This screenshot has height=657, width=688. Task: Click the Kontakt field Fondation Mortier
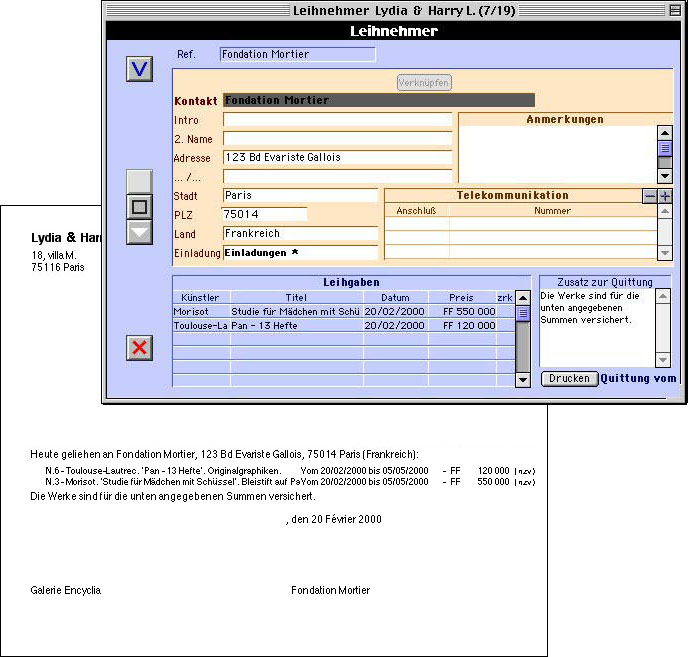379,100
